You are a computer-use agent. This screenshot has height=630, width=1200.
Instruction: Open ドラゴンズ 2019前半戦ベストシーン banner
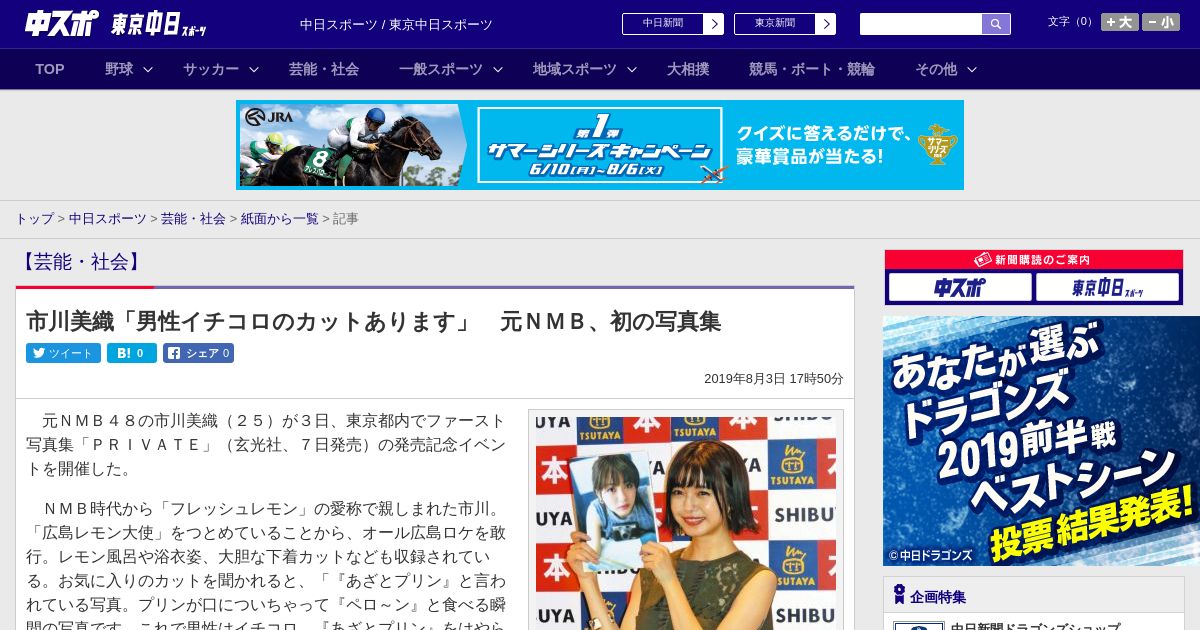1041,441
